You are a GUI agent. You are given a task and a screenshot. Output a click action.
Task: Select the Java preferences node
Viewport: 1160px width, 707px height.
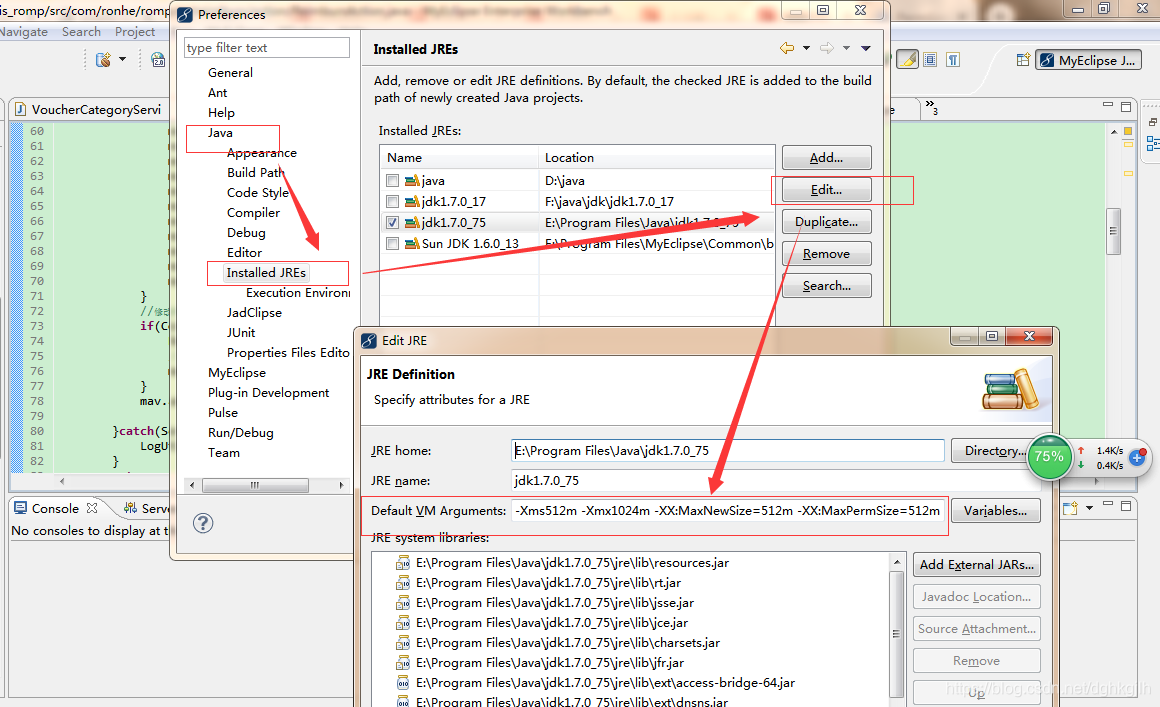[x=220, y=132]
